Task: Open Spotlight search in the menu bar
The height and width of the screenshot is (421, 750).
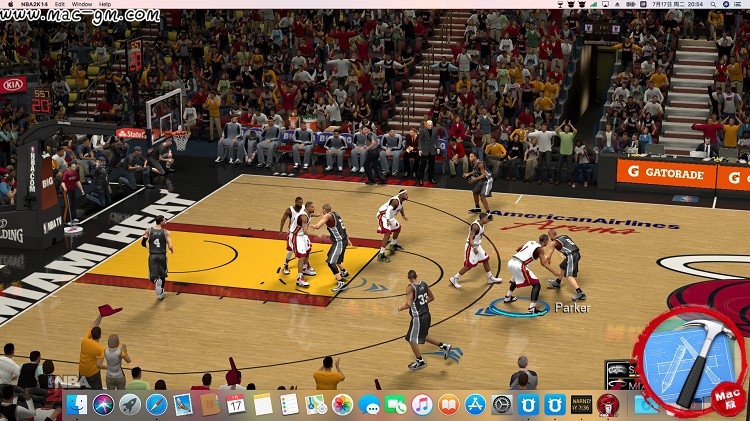Action: pos(713,4)
